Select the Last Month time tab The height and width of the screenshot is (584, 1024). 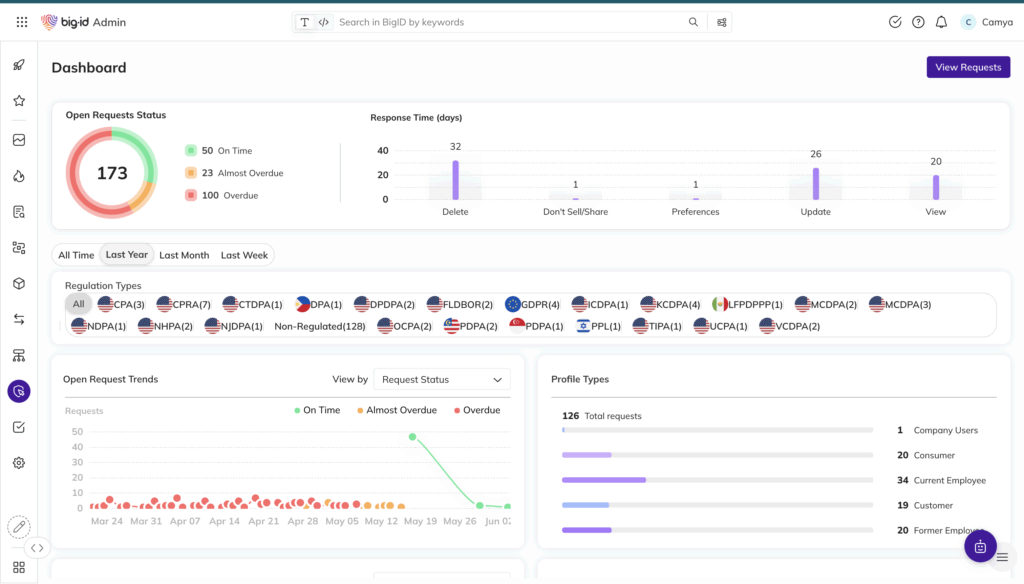coord(184,255)
